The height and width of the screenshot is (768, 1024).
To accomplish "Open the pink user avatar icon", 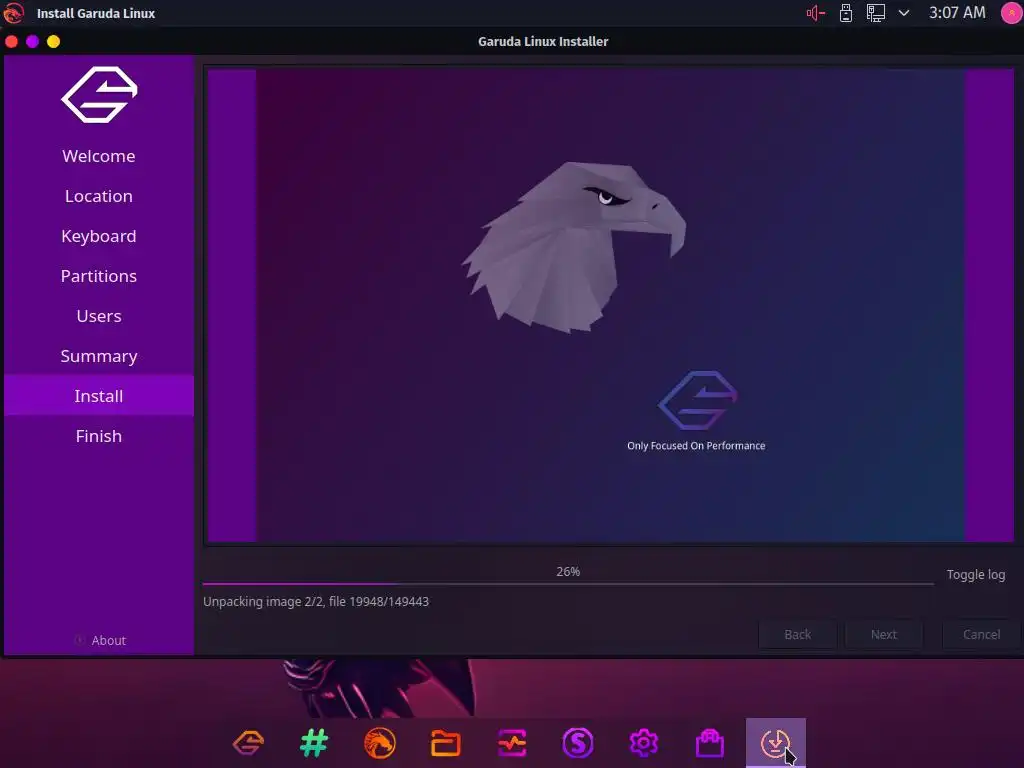I will click(x=1012, y=13).
